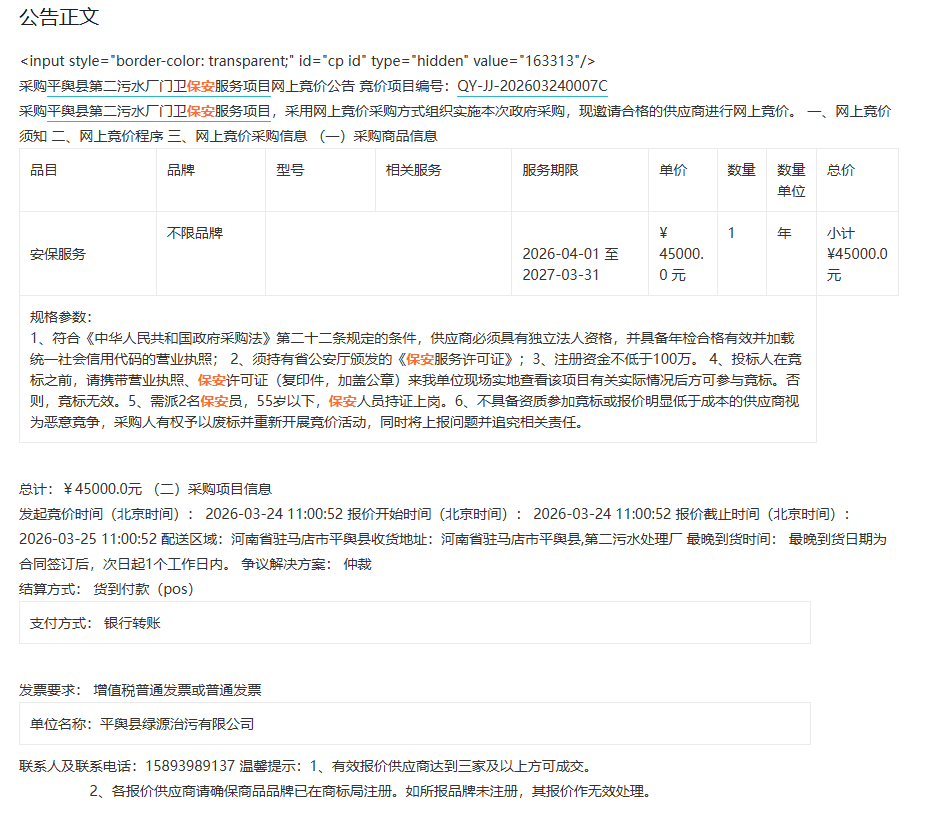Screen dimensions: 932x828
Task: Click the 小计 ¥45000.0 元 subtotal cell
Action: (856, 254)
